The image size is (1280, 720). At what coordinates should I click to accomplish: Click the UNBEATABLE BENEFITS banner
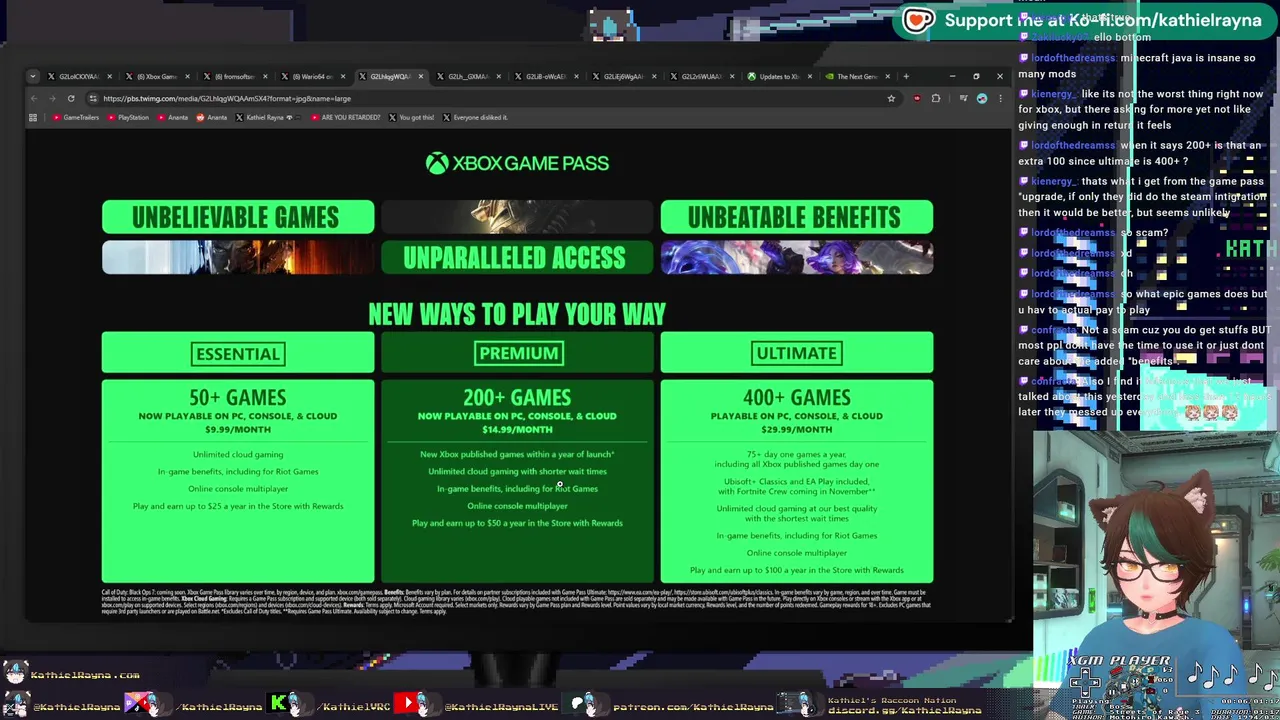pos(796,217)
